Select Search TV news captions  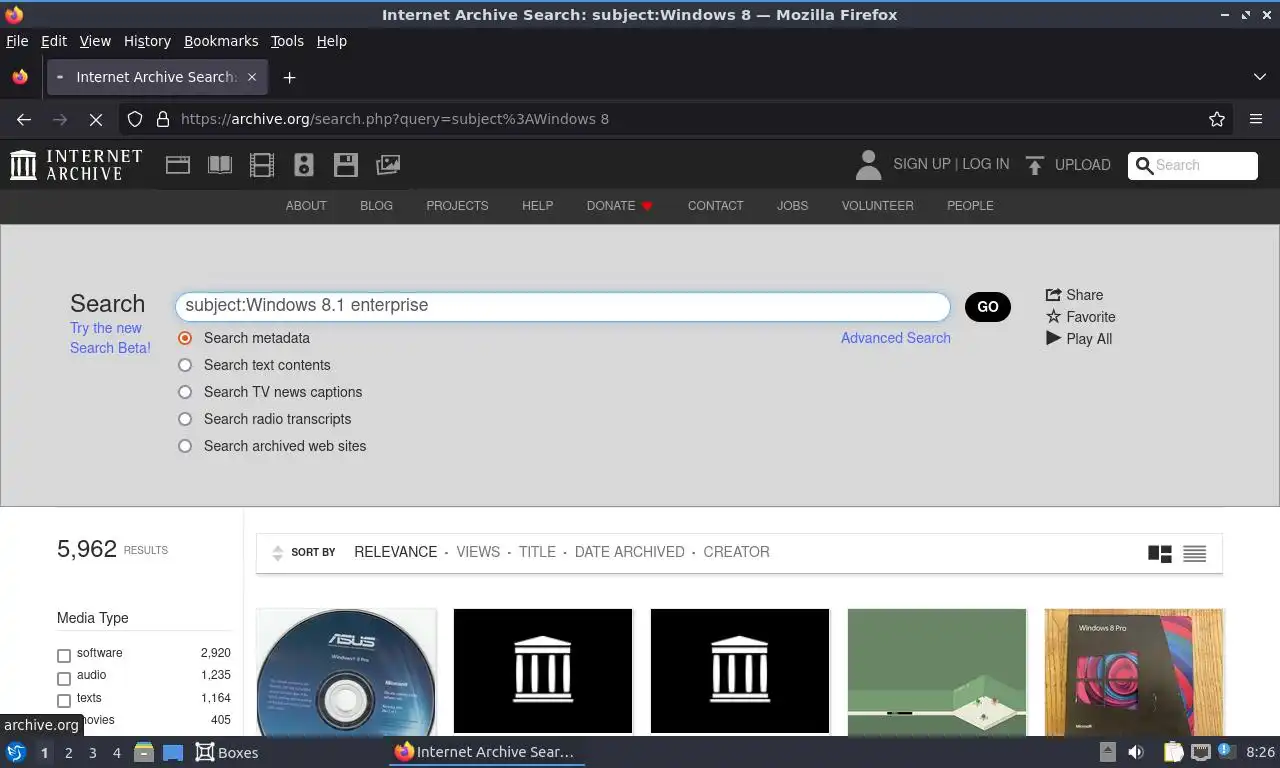185,392
